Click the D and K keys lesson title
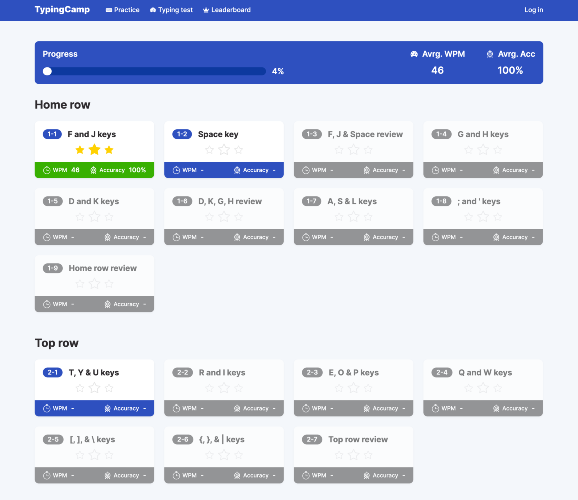 point(94,201)
